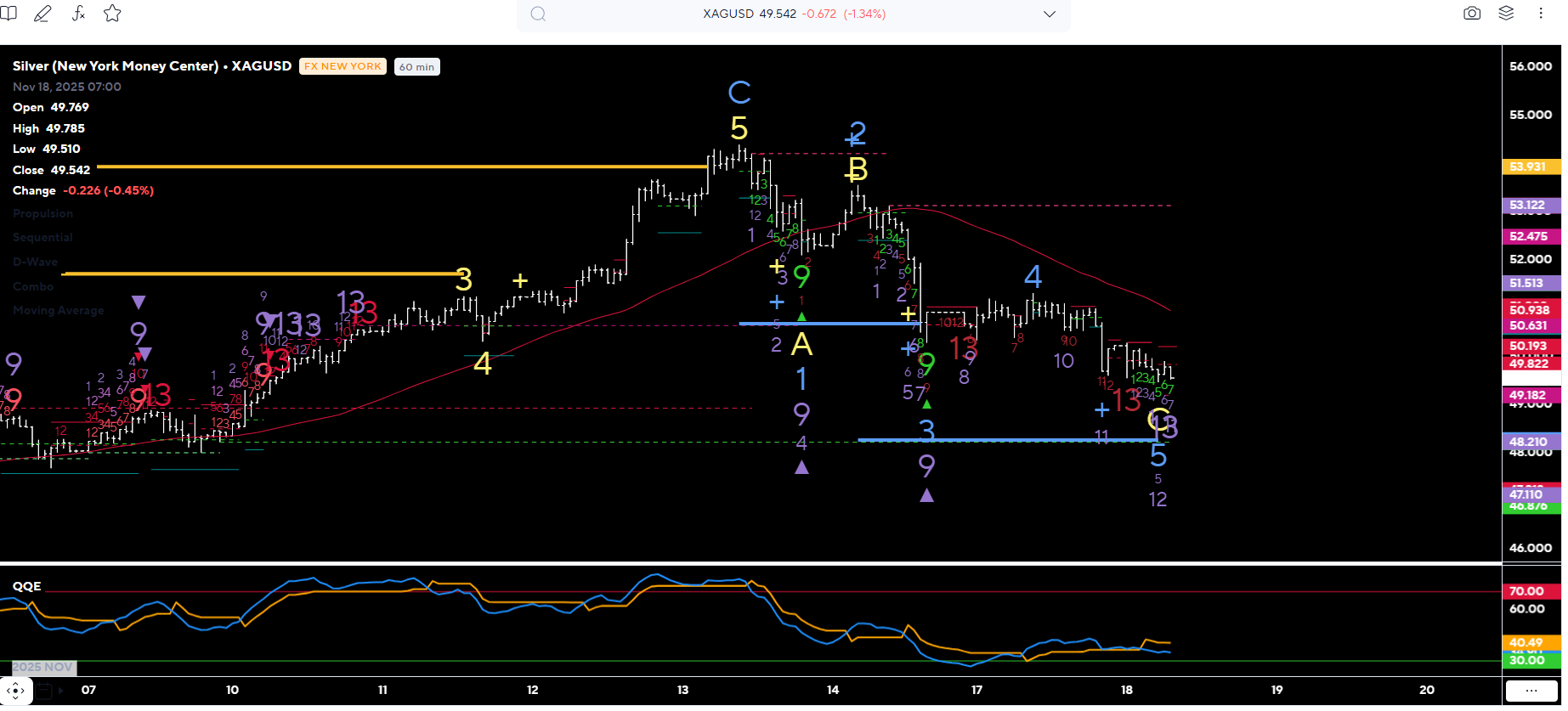Click the star favorites icon
Image resolution: width=1568 pixels, height=711 pixels.
tap(112, 14)
